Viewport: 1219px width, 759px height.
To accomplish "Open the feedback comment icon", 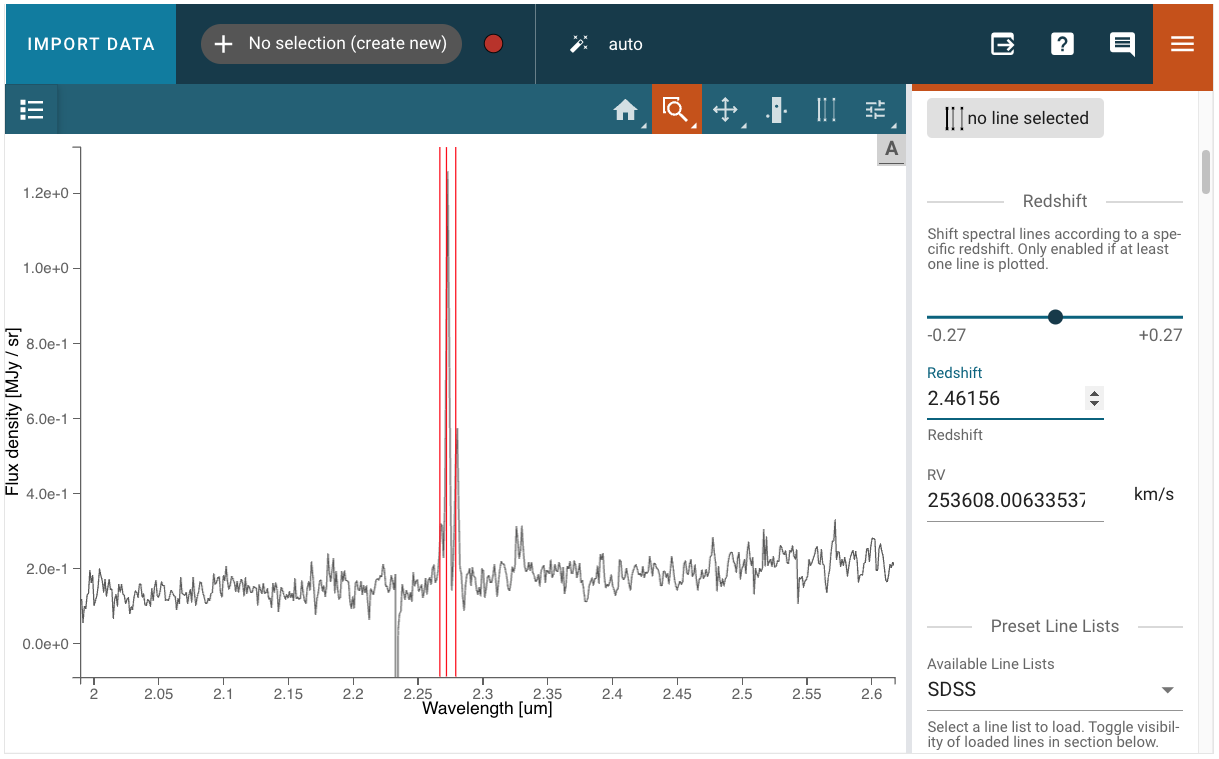I will click(x=1122, y=44).
